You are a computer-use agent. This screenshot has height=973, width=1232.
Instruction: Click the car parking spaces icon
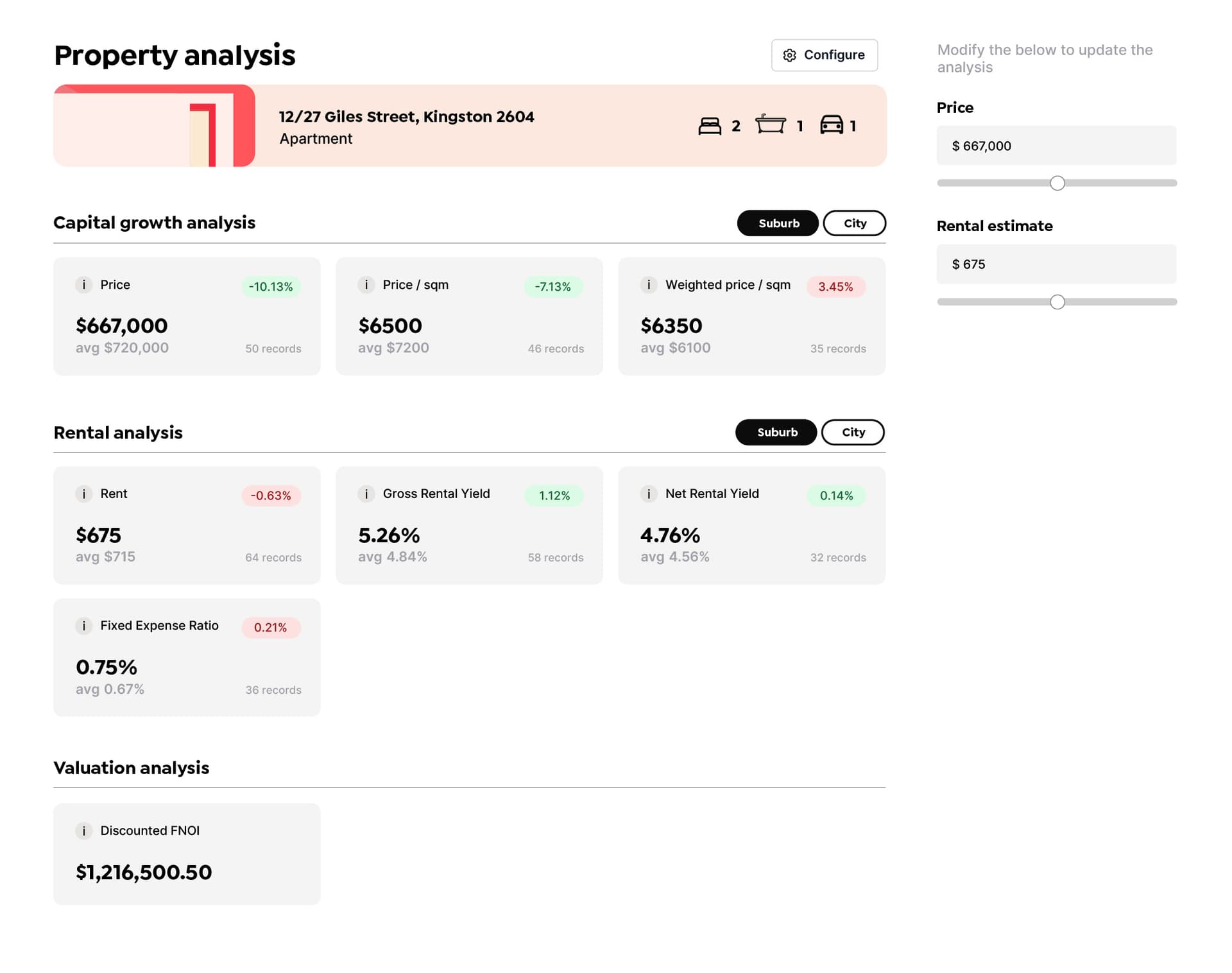831,125
